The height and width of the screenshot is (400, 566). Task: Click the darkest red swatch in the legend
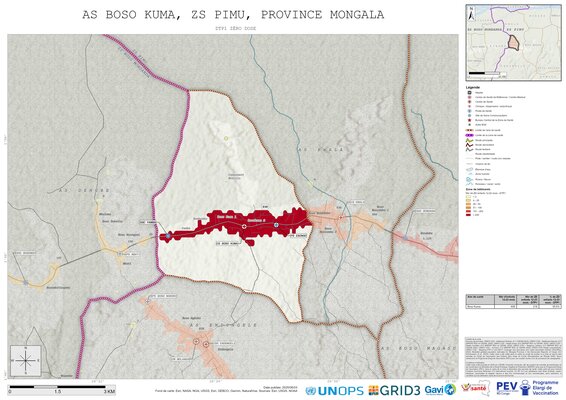(x=468, y=214)
